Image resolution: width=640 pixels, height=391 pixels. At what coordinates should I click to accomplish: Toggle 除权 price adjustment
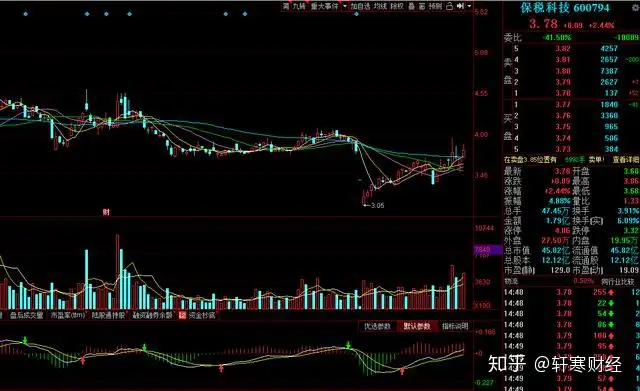(x=397, y=6)
